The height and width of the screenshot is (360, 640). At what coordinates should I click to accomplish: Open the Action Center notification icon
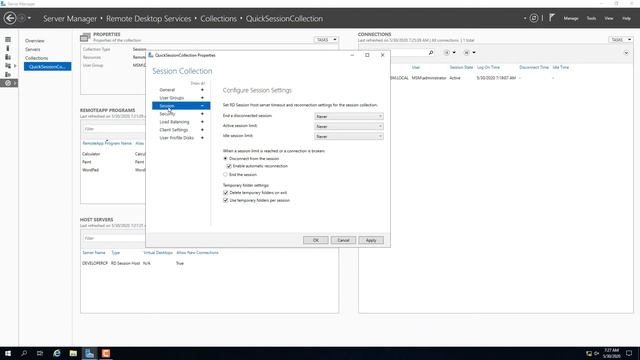629,353
